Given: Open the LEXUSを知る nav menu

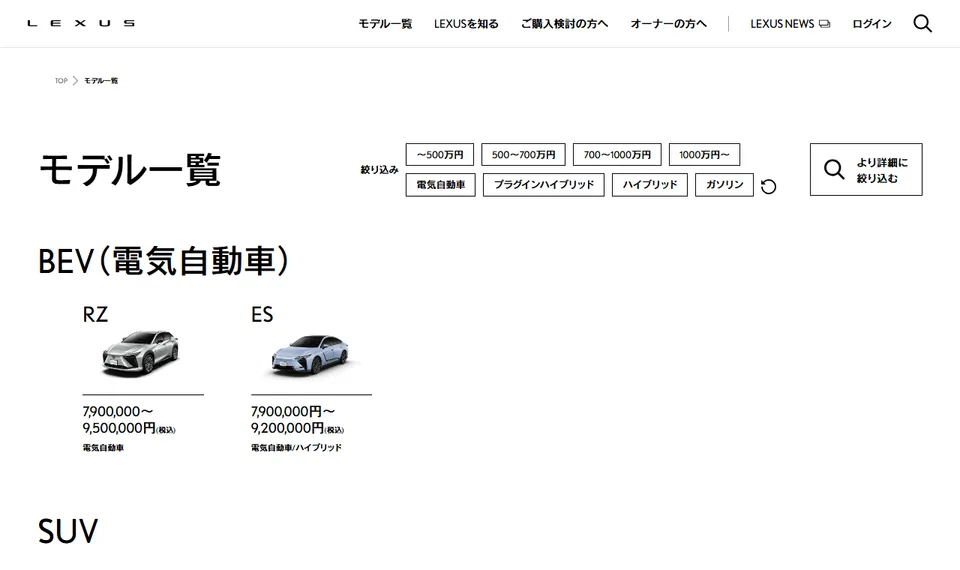Looking at the screenshot, I should click(x=466, y=24).
